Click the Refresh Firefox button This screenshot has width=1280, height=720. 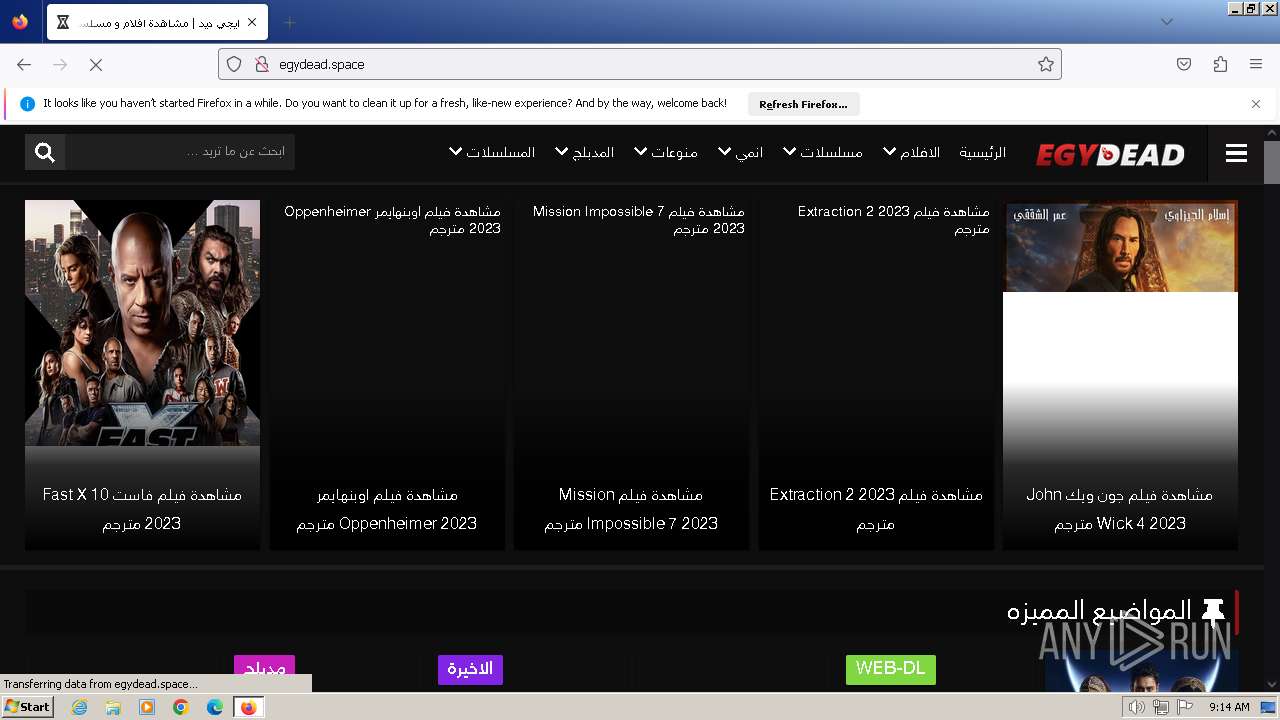click(x=803, y=104)
